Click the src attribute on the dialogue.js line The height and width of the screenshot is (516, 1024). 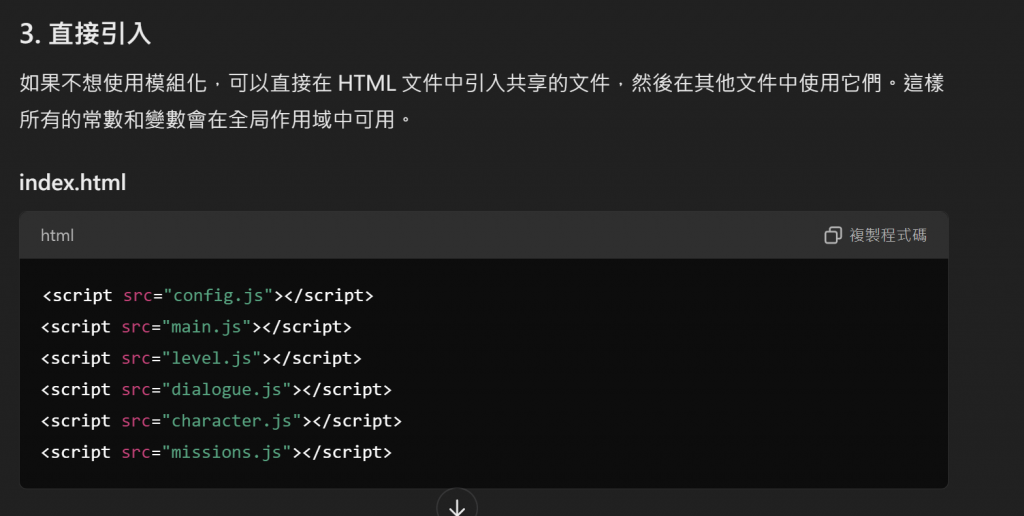(136, 389)
